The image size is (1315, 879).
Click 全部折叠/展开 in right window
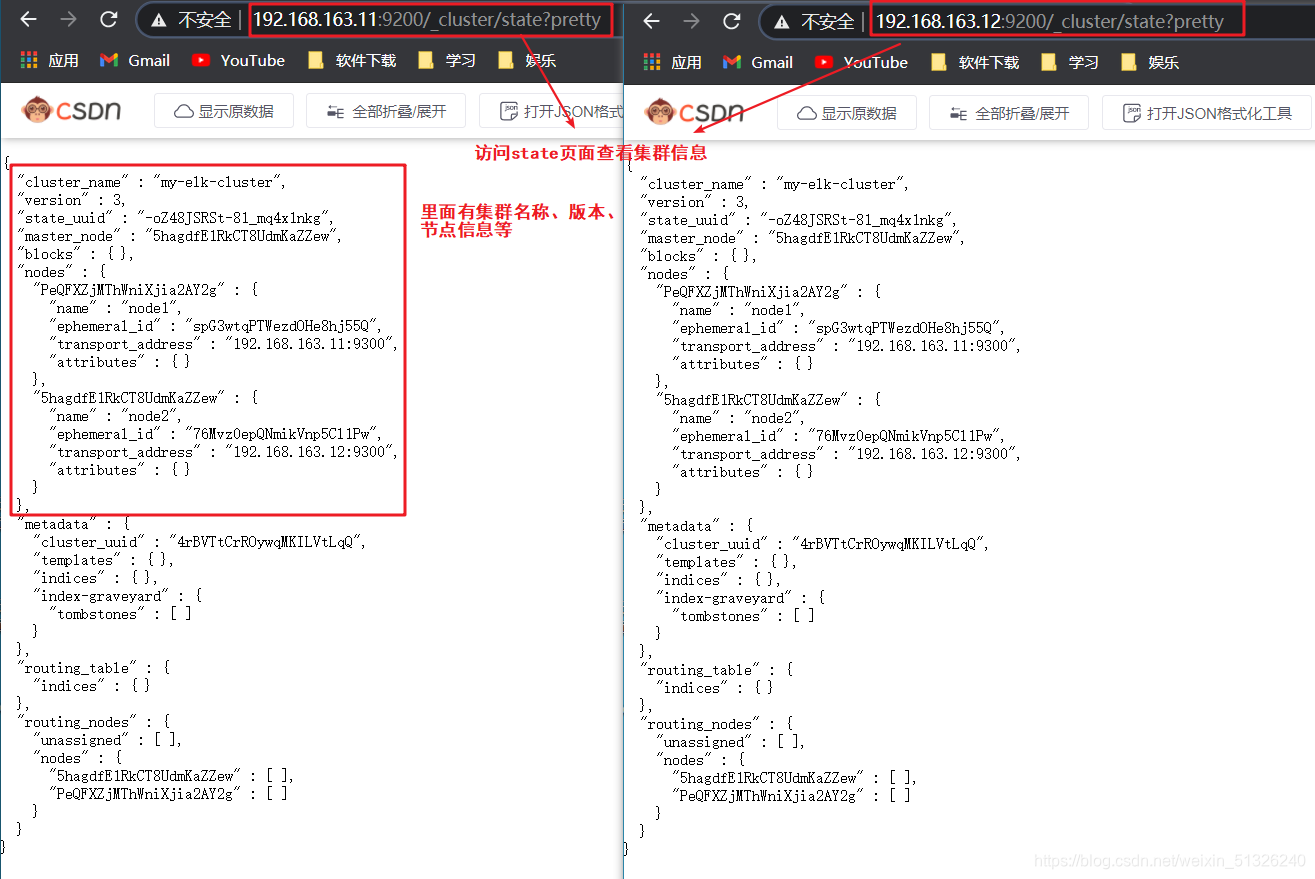(1009, 113)
